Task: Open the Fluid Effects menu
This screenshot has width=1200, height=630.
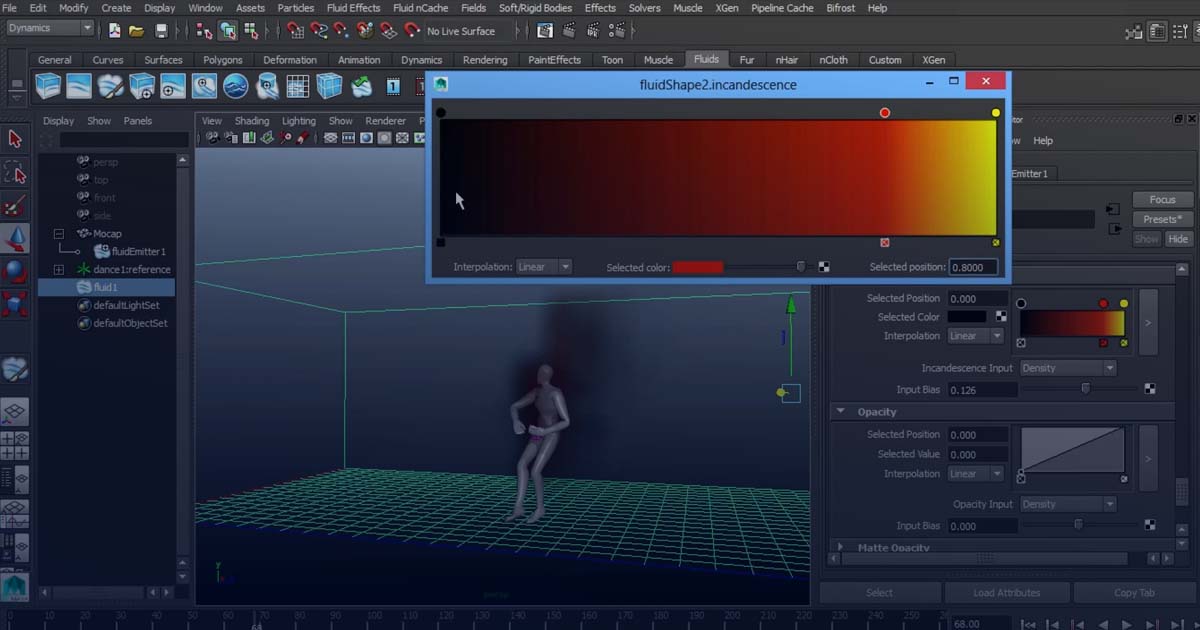Action: coord(353,8)
